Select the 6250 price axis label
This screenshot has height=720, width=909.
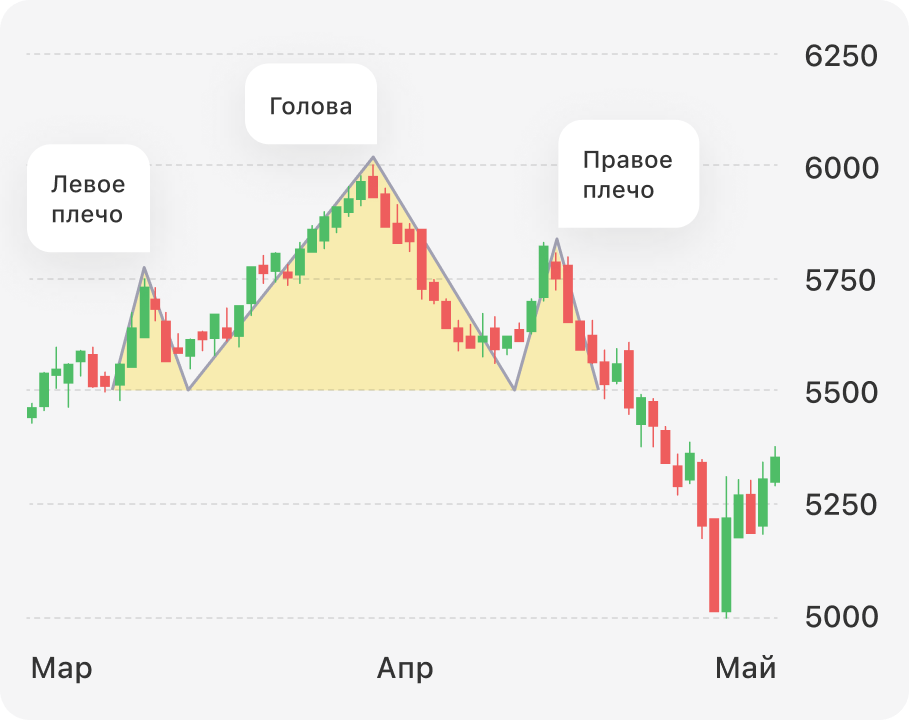[x=841, y=56]
